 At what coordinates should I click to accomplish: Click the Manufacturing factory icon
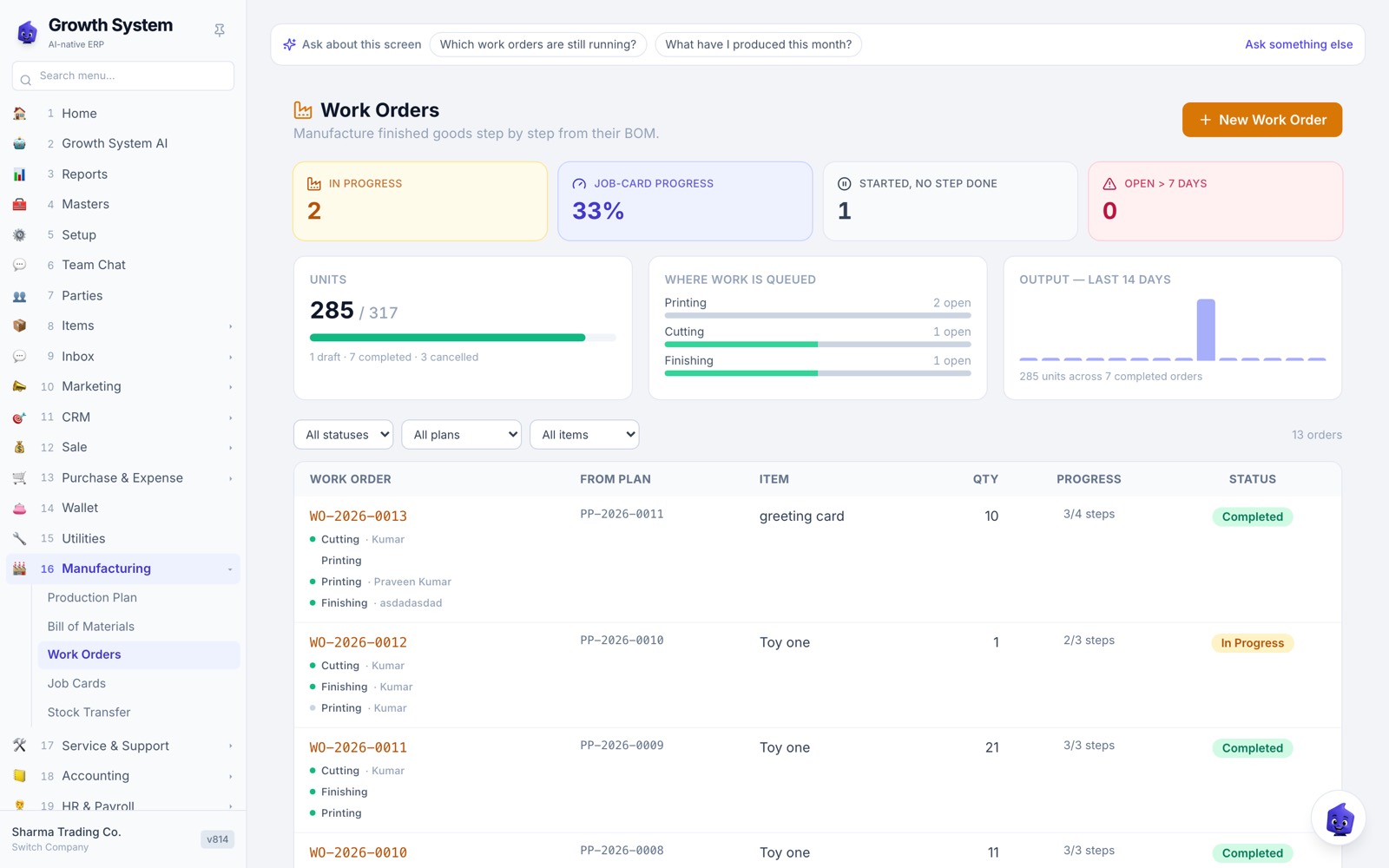[x=20, y=569]
